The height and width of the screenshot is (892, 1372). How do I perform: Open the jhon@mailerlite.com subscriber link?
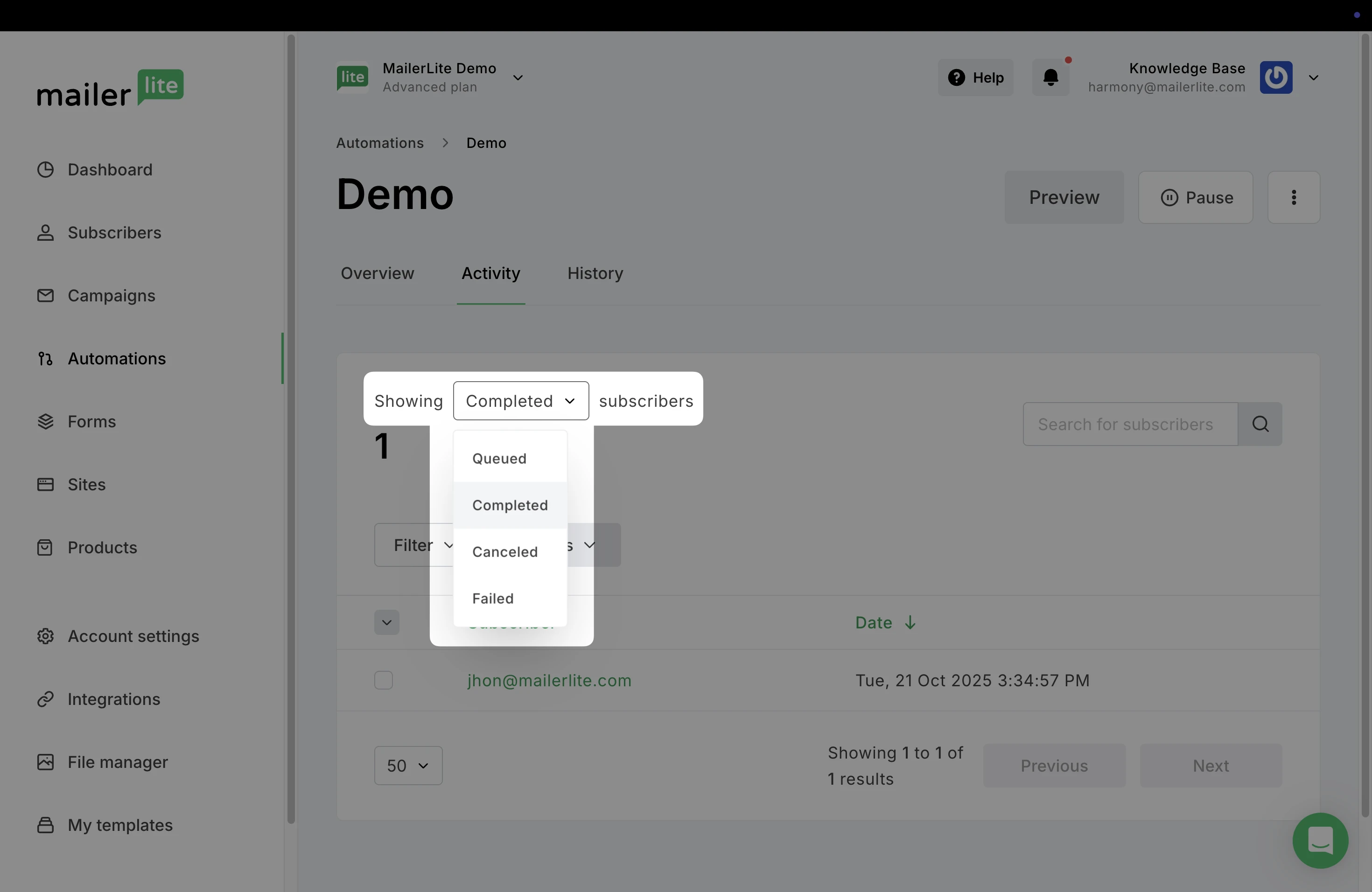point(549,681)
